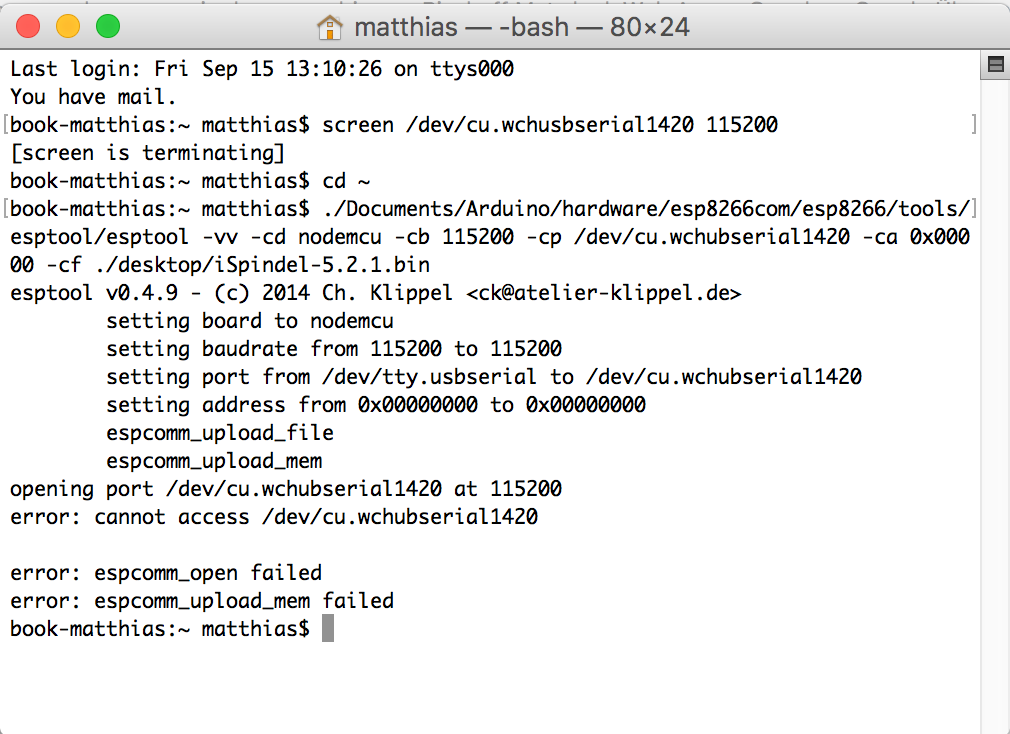Viewport: 1010px width, 734px height.
Task: Click the gray cursor block at the last prompt
Action: coord(328,628)
